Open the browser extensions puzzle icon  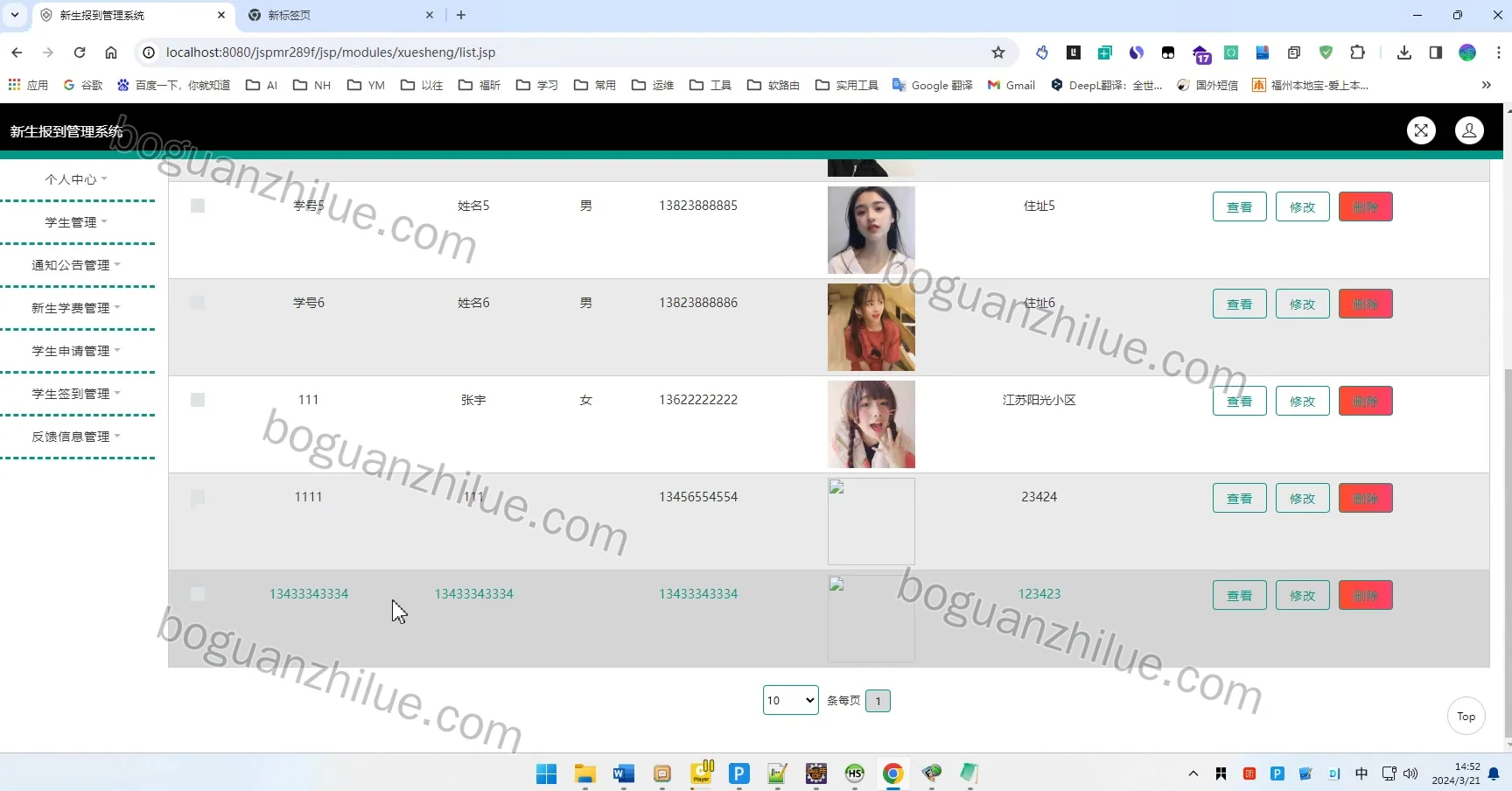point(1357,52)
